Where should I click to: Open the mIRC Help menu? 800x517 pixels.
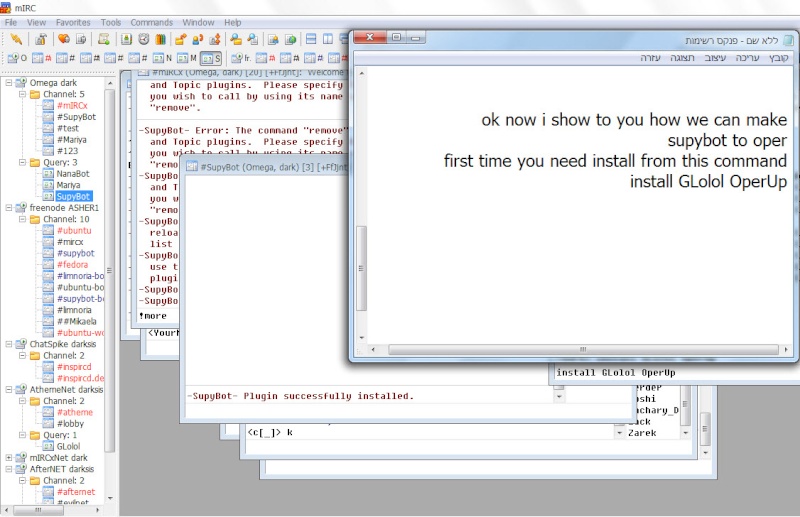(233, 22)
